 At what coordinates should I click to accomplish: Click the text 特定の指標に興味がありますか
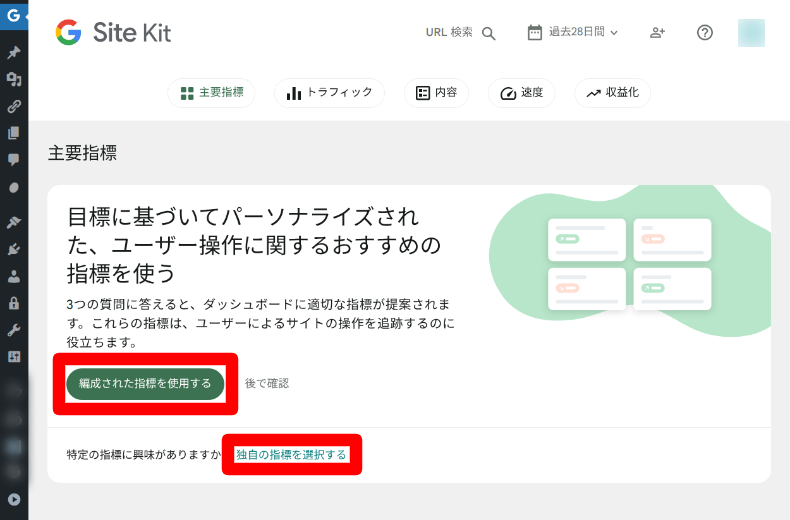coord(144,454)
